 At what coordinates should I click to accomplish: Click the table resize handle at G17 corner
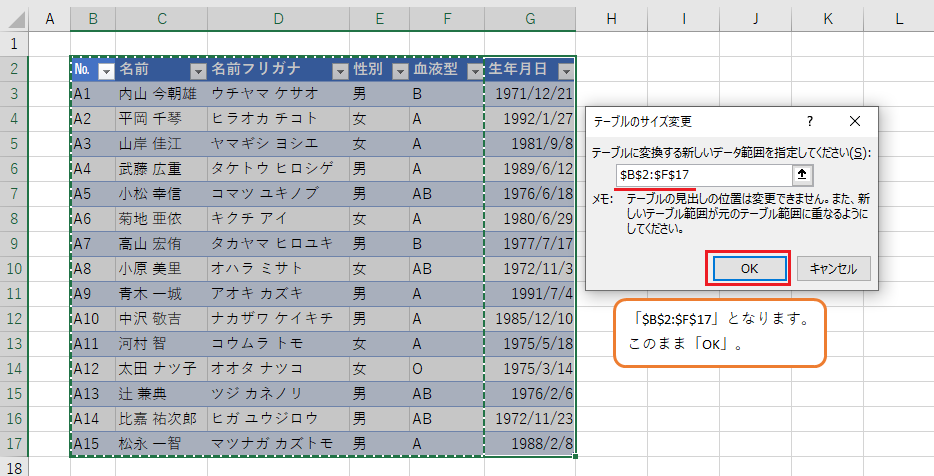pyautogui.click(x=575, y=457)
